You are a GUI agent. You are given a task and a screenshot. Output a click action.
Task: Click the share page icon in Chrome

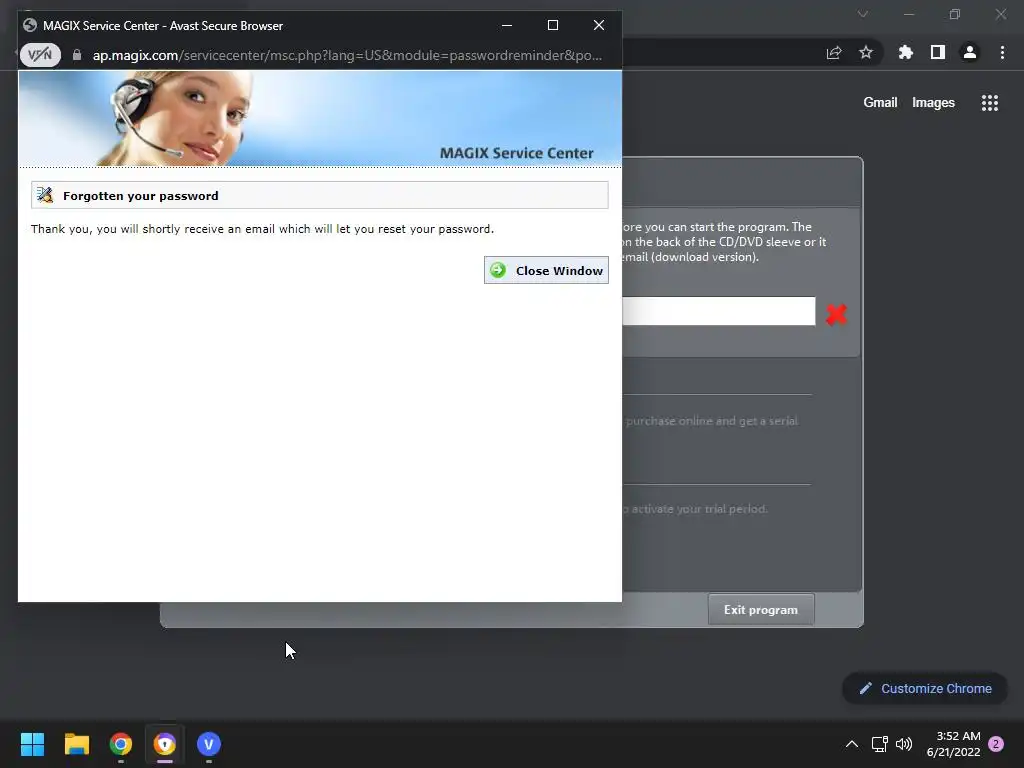coord(834,53)
